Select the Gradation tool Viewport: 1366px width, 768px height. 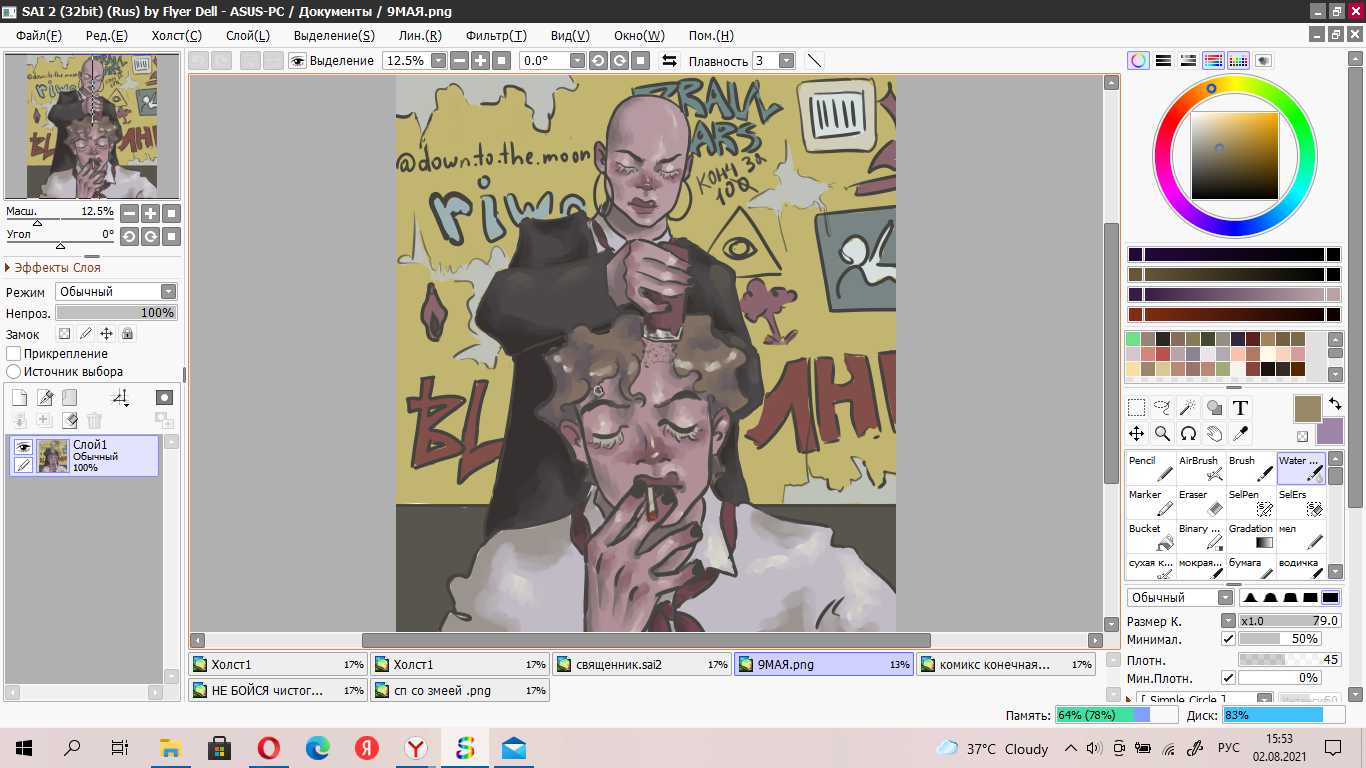pyautogui.click(x=1251, y=537)
